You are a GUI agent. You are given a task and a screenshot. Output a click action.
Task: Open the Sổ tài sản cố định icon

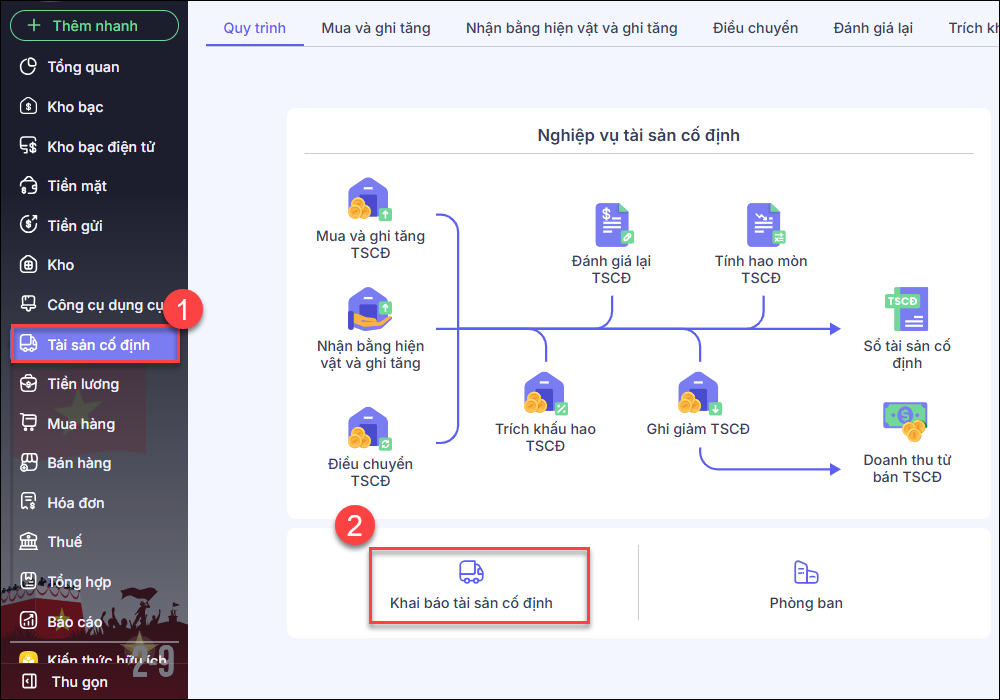pos(906,310)
